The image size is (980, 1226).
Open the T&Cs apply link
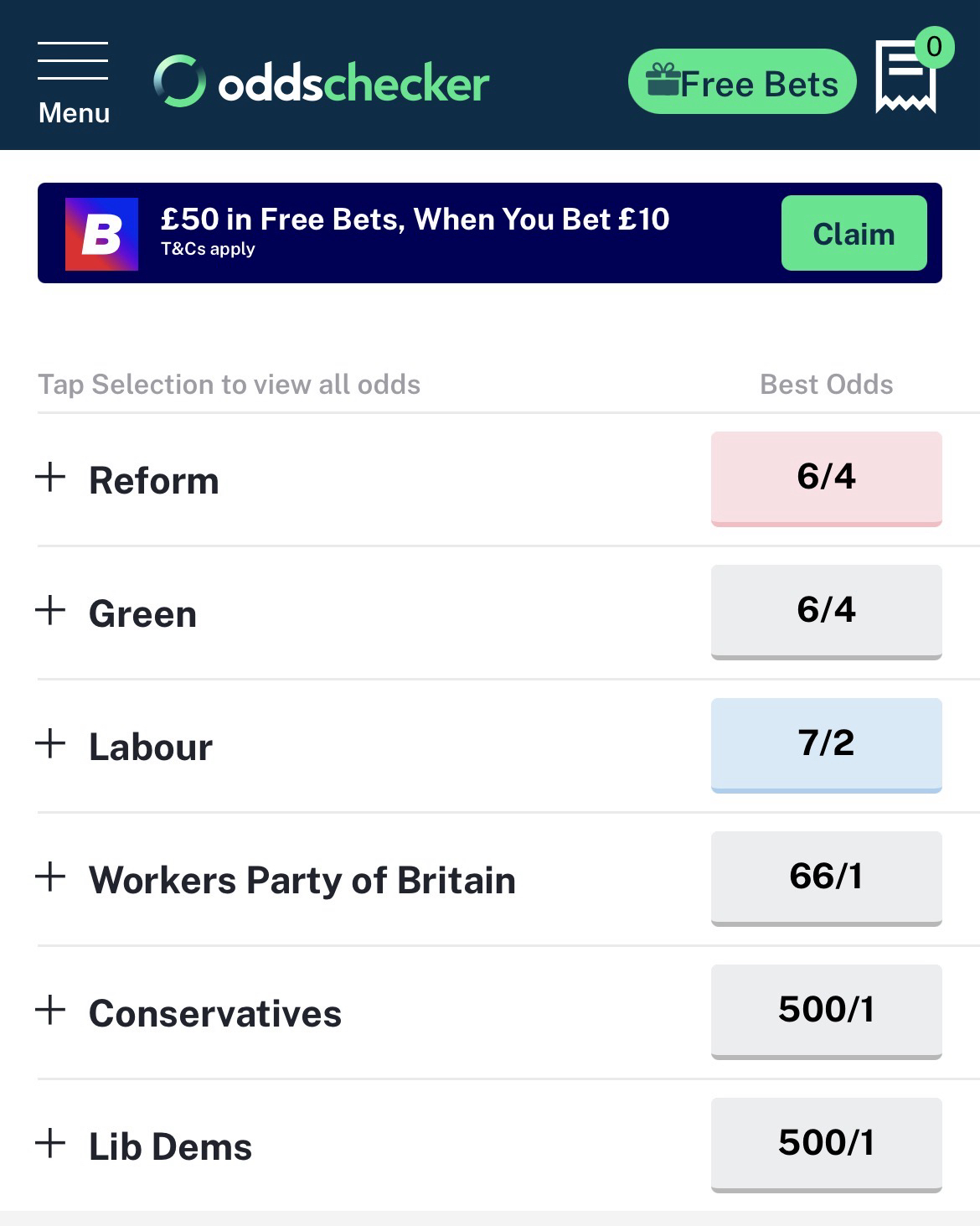pos(208,249)
